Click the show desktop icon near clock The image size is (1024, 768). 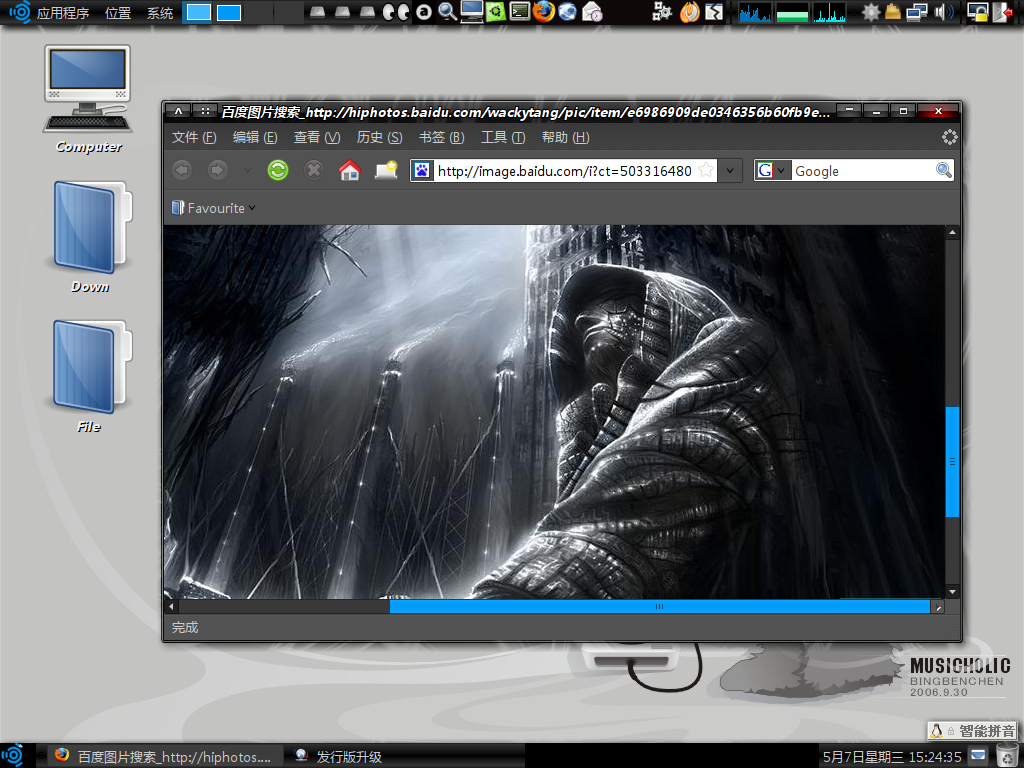pos(978,756)
